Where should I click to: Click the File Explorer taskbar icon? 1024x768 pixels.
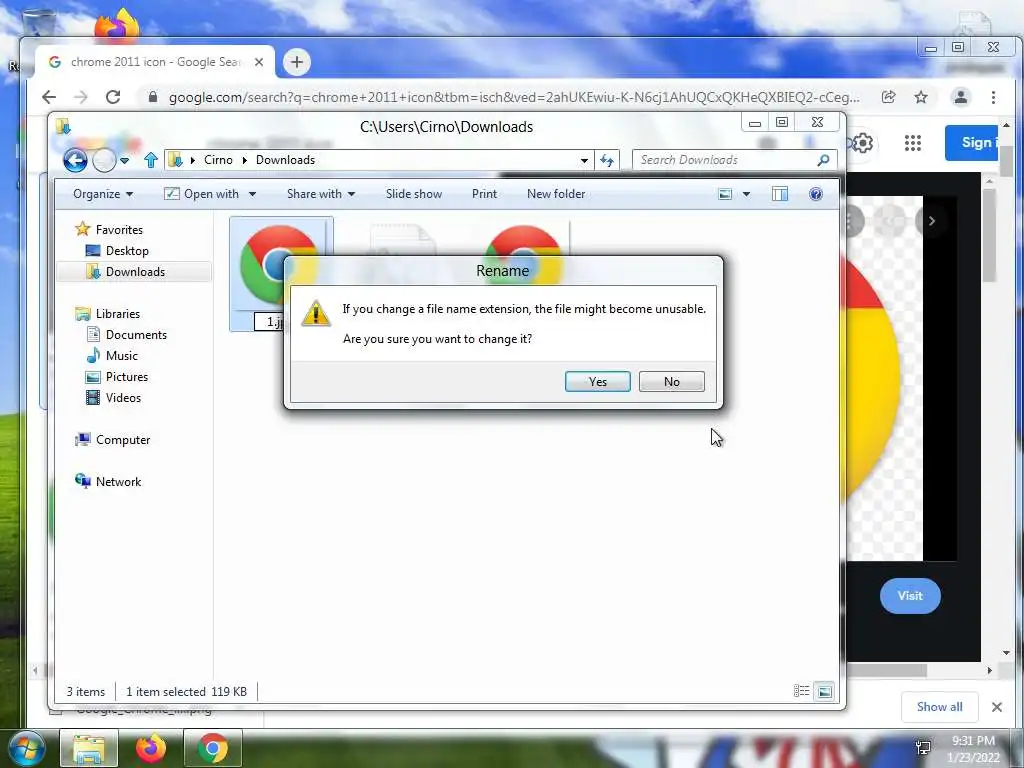(x=89, y=749)
